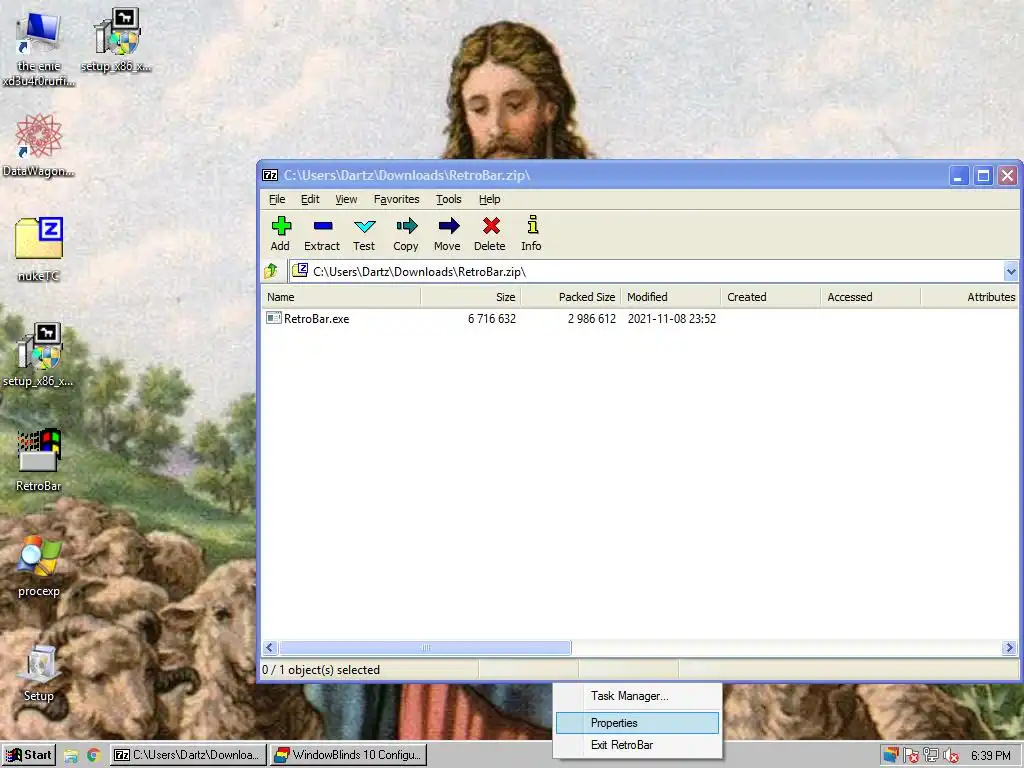Click the Info toolbar icon
Viewport: 1024px width, 768px height.
coord(532,225)
